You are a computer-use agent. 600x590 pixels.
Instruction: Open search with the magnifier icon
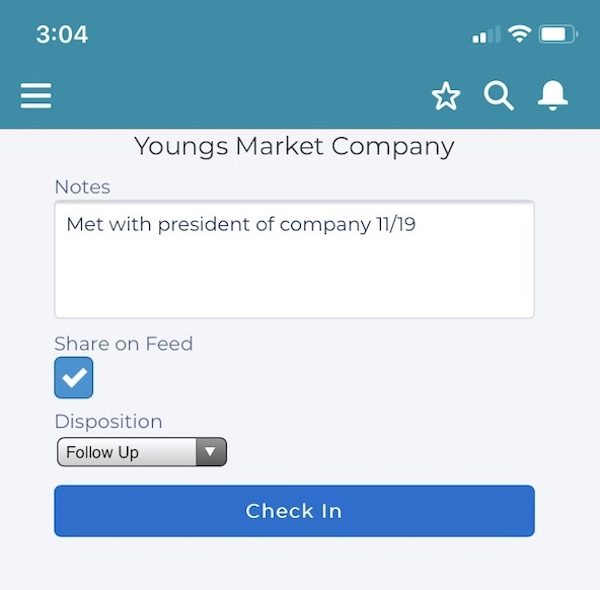tap(499, 96)
